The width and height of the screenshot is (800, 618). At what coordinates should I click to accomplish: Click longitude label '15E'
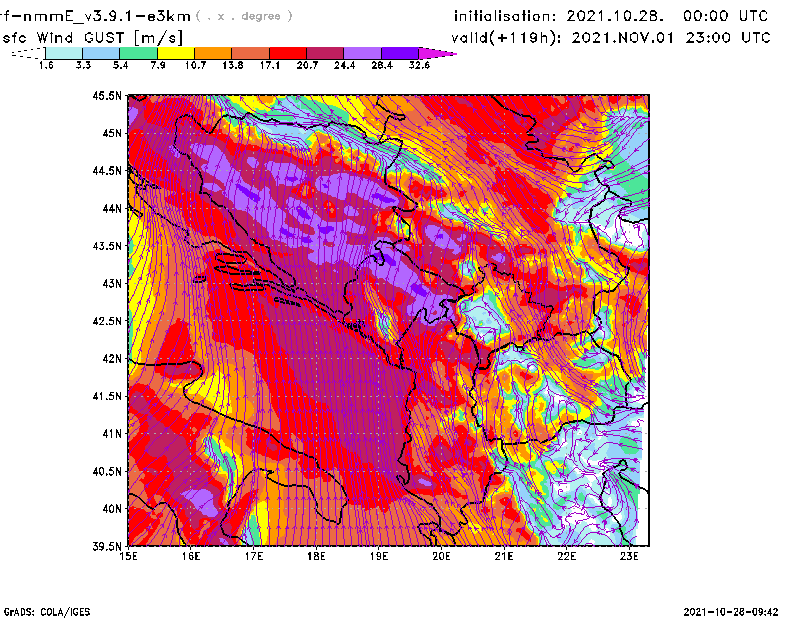pos(128,556)
